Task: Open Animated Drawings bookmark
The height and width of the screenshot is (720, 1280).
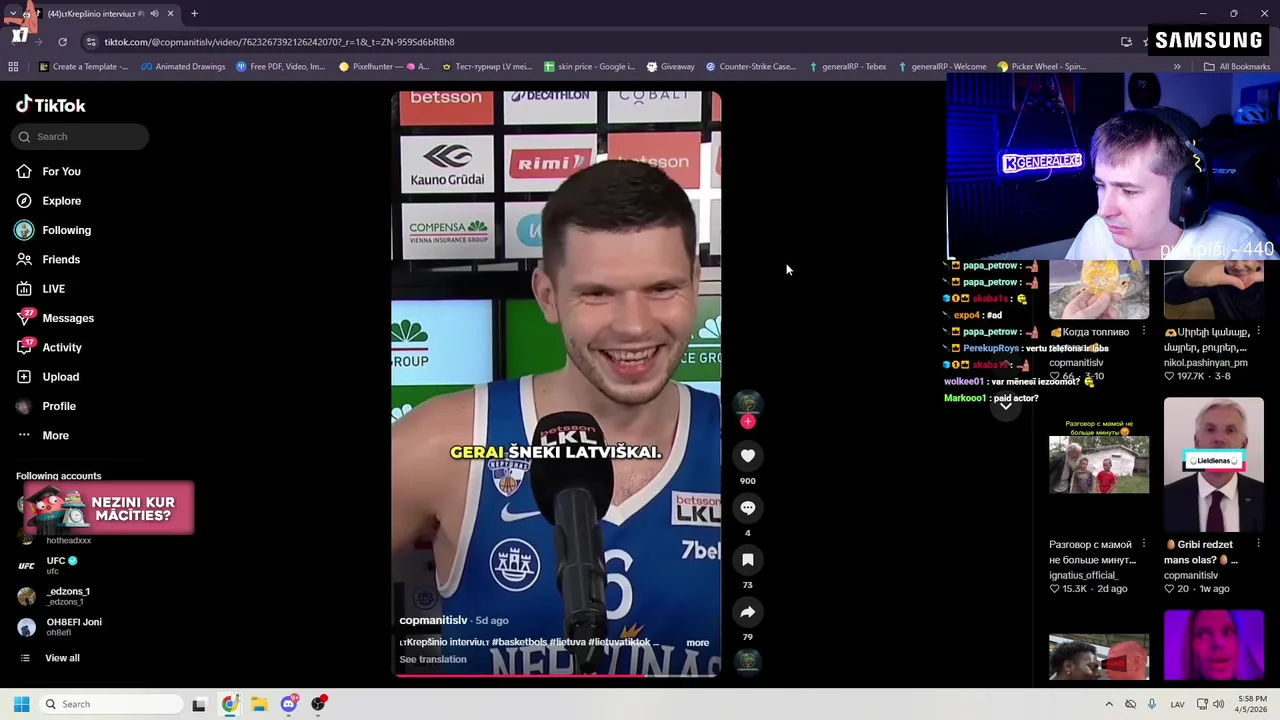Action: pos(183,67)
